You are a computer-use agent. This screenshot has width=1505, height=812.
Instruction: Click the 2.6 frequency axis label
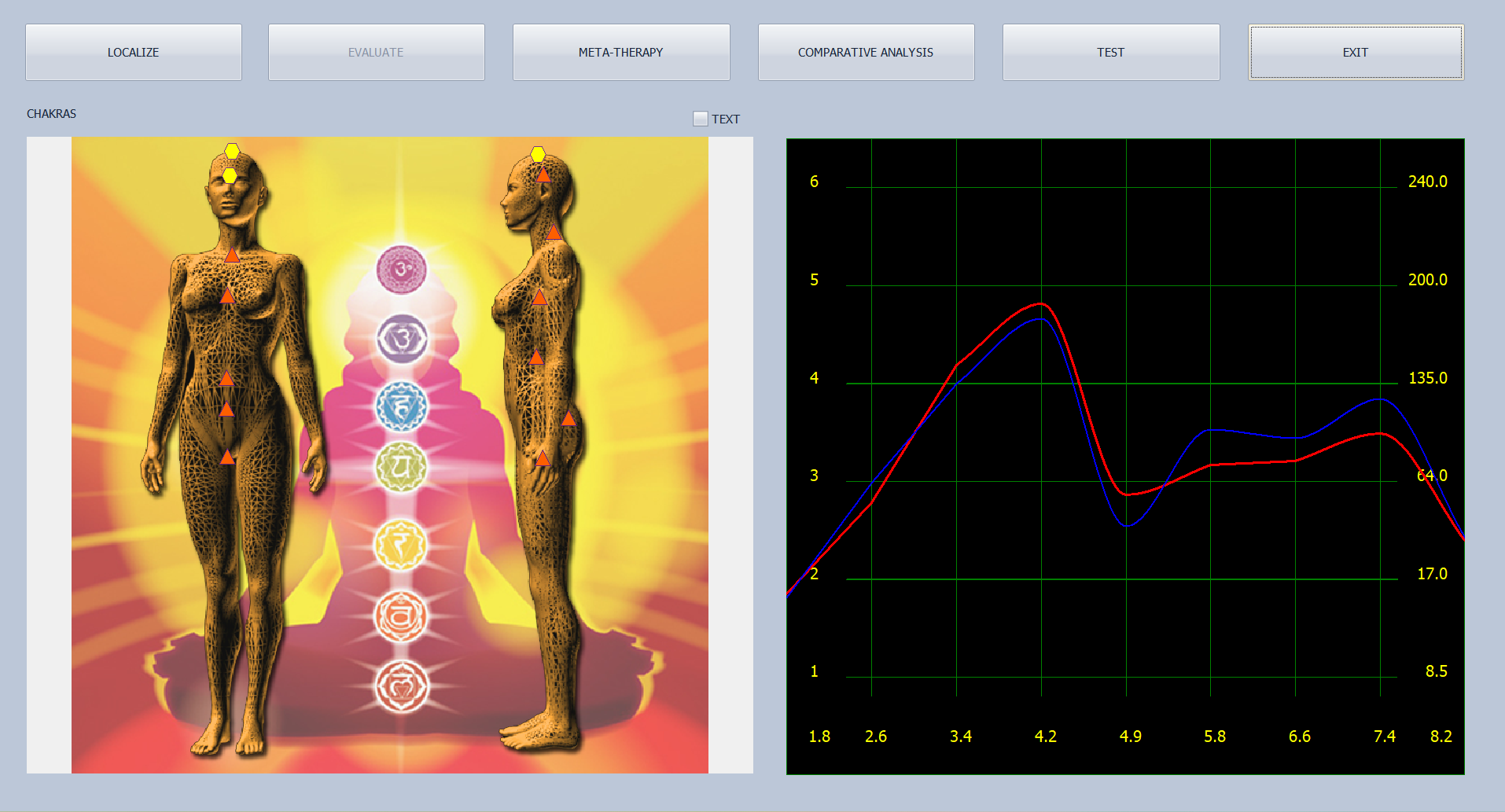876,737
